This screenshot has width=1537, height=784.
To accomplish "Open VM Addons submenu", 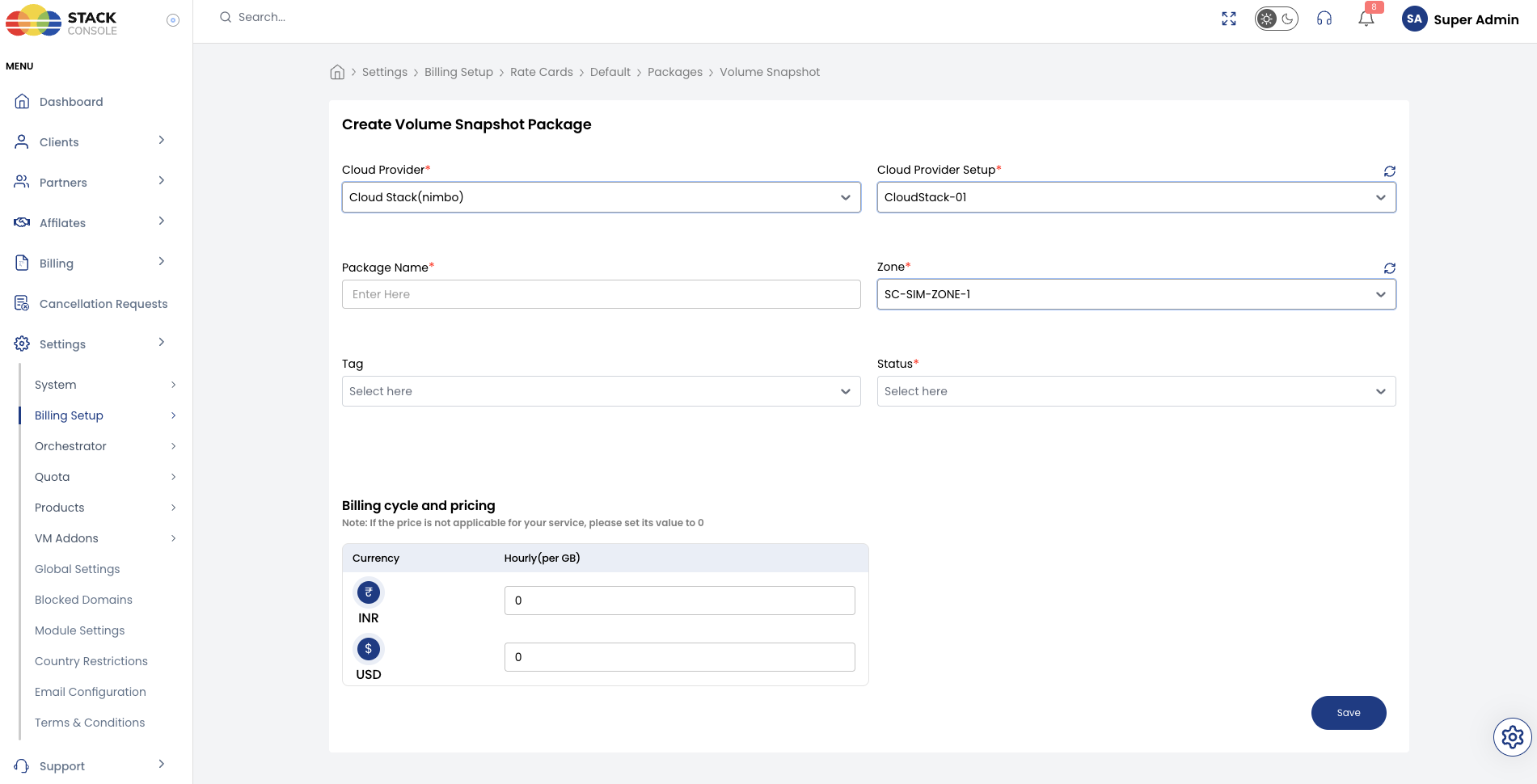I will [66, 538].
